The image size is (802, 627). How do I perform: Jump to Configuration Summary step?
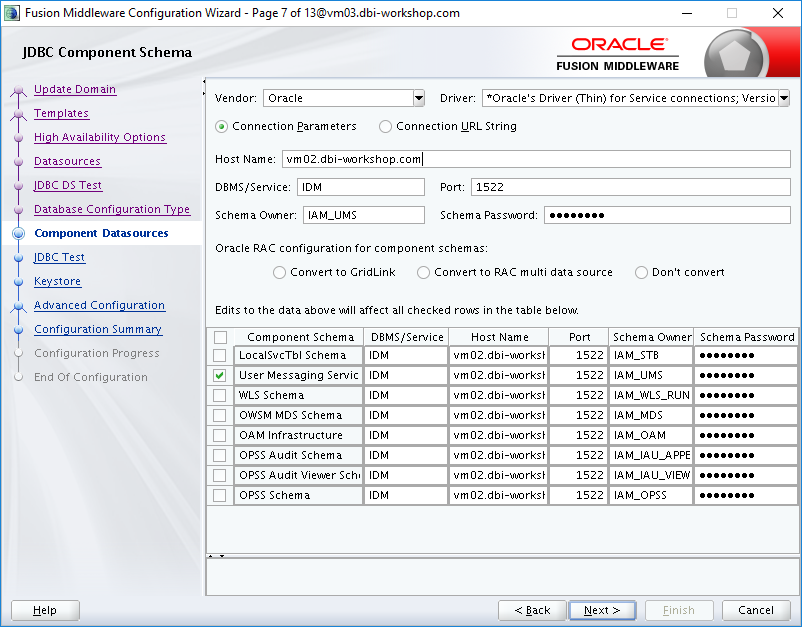pyautogui.click(x=98, y=330)
